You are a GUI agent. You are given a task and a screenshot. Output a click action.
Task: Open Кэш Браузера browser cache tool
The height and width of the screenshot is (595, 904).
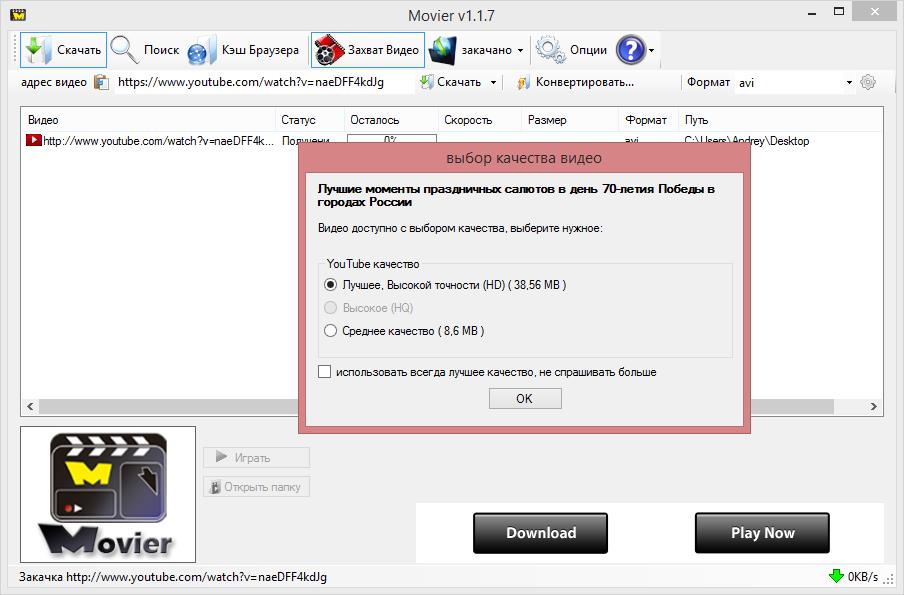click(202, 50)
